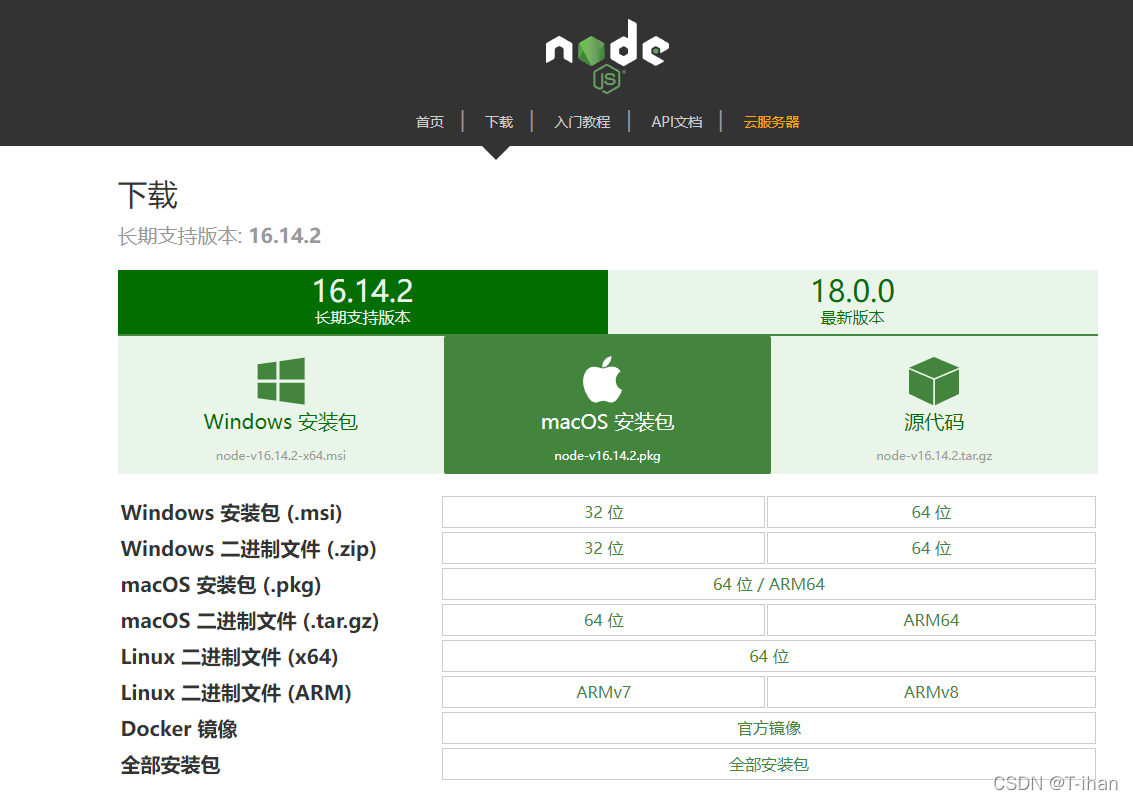Click the Linux 二进制文件 (ARM) row label

(x=236, y=693)
